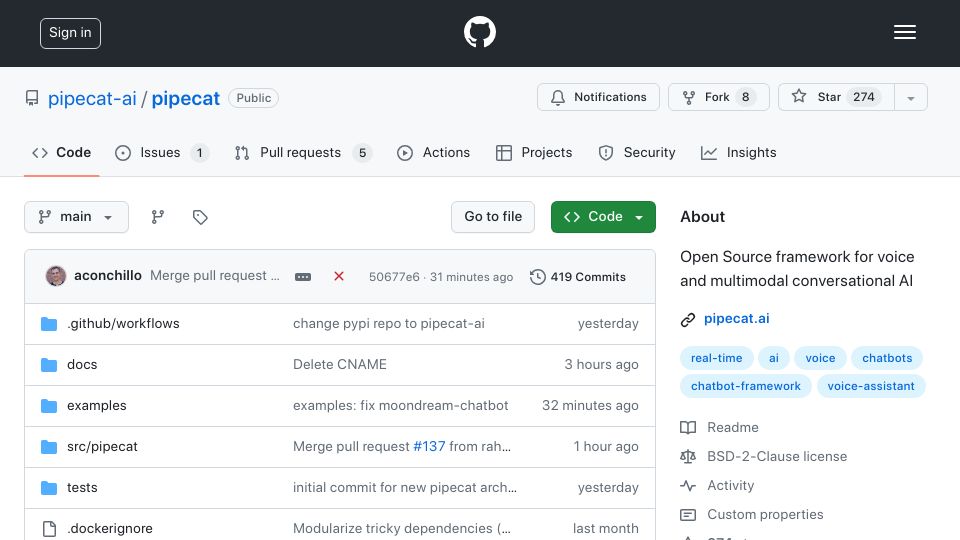The image size is (960, 540).
Task: Open the docs folder
Action: point(82,364)
